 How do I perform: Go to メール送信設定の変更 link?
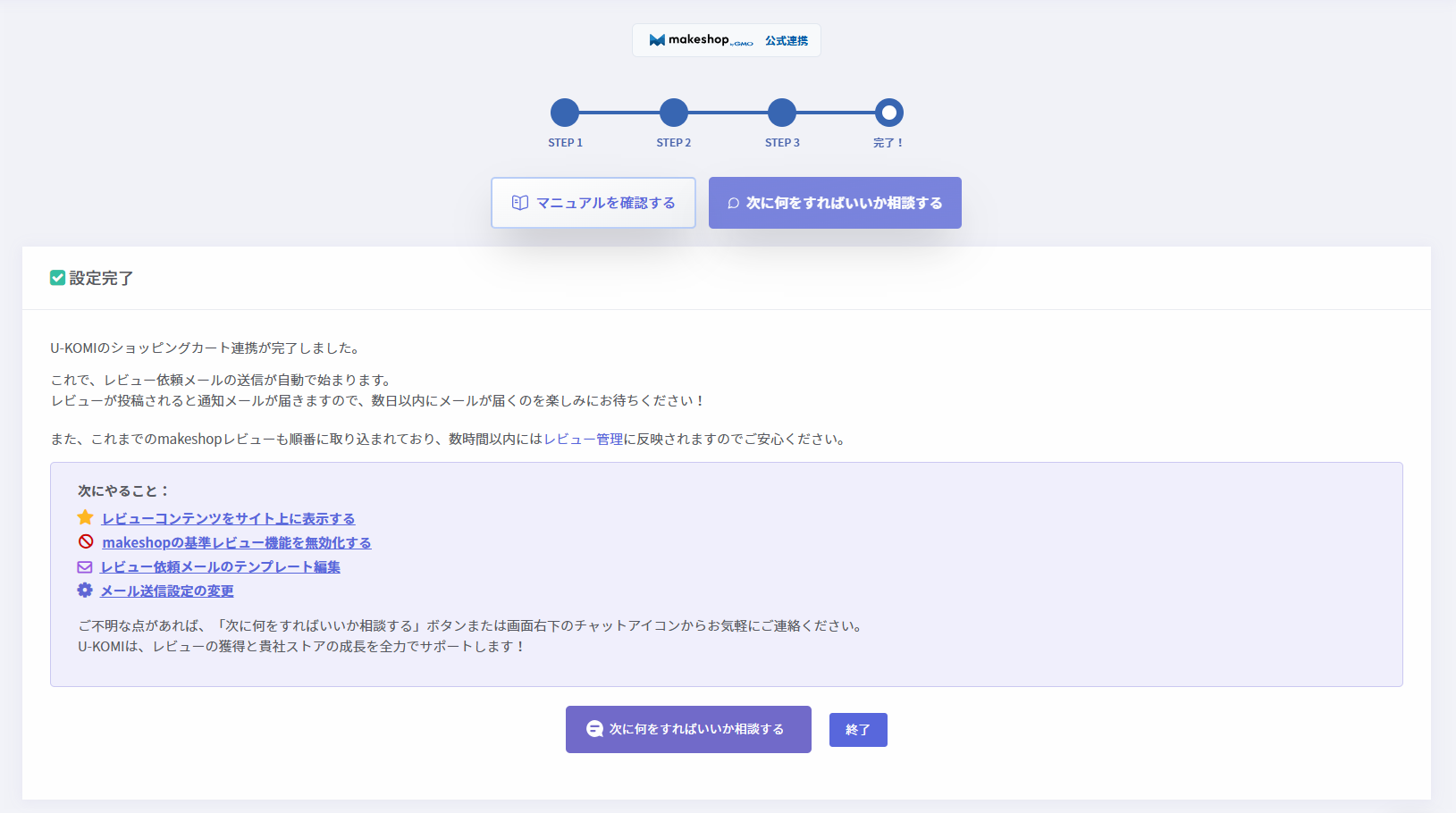(167, 591)
